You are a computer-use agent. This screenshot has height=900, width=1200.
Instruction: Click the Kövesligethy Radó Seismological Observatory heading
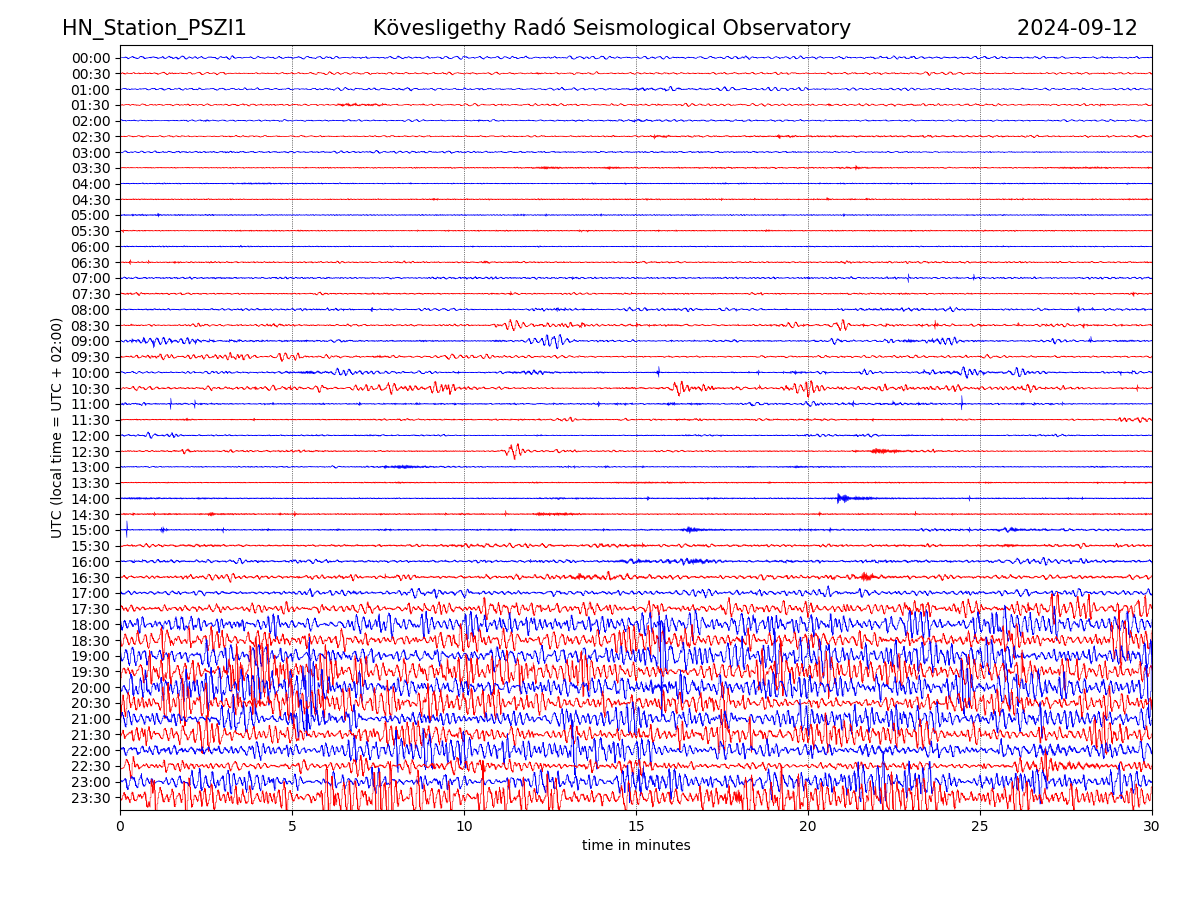coord(611,28)
